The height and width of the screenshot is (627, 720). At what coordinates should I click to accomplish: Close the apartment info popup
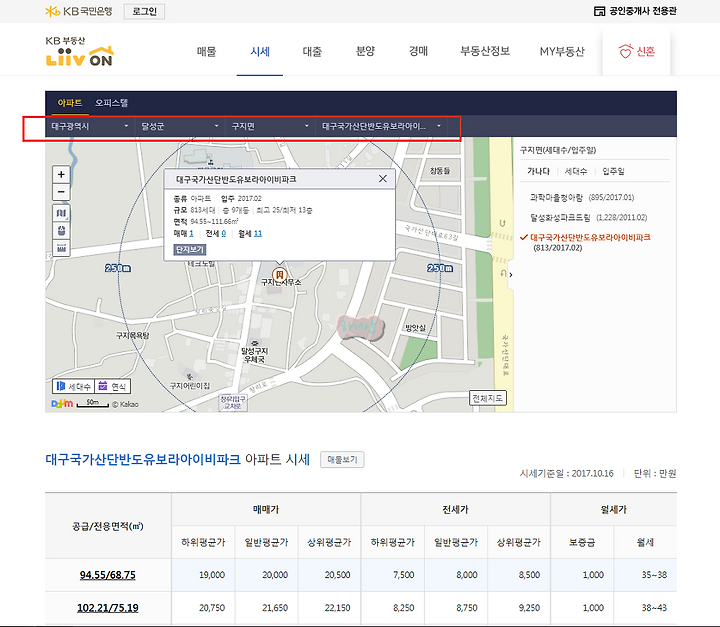pos(382,179)
